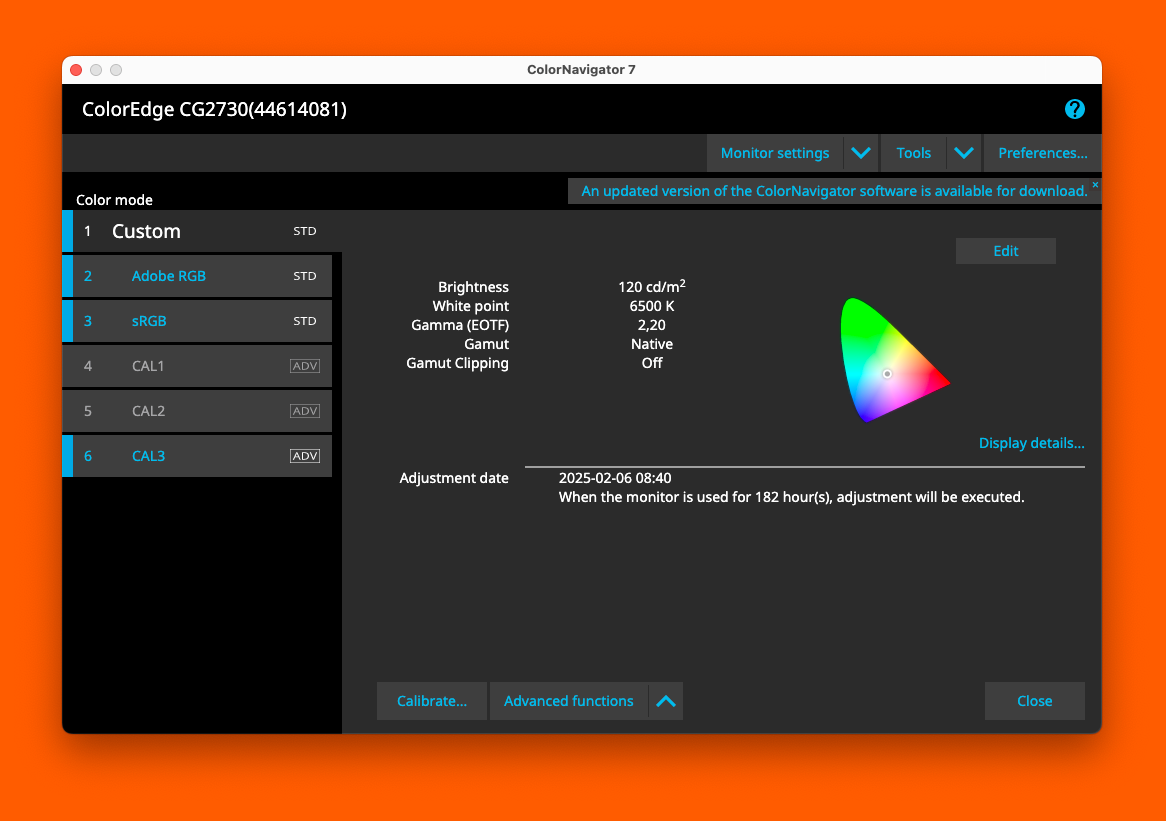The image size is (1166, 821).
Task: Open the Display details... link
Action: point(1031,443)
